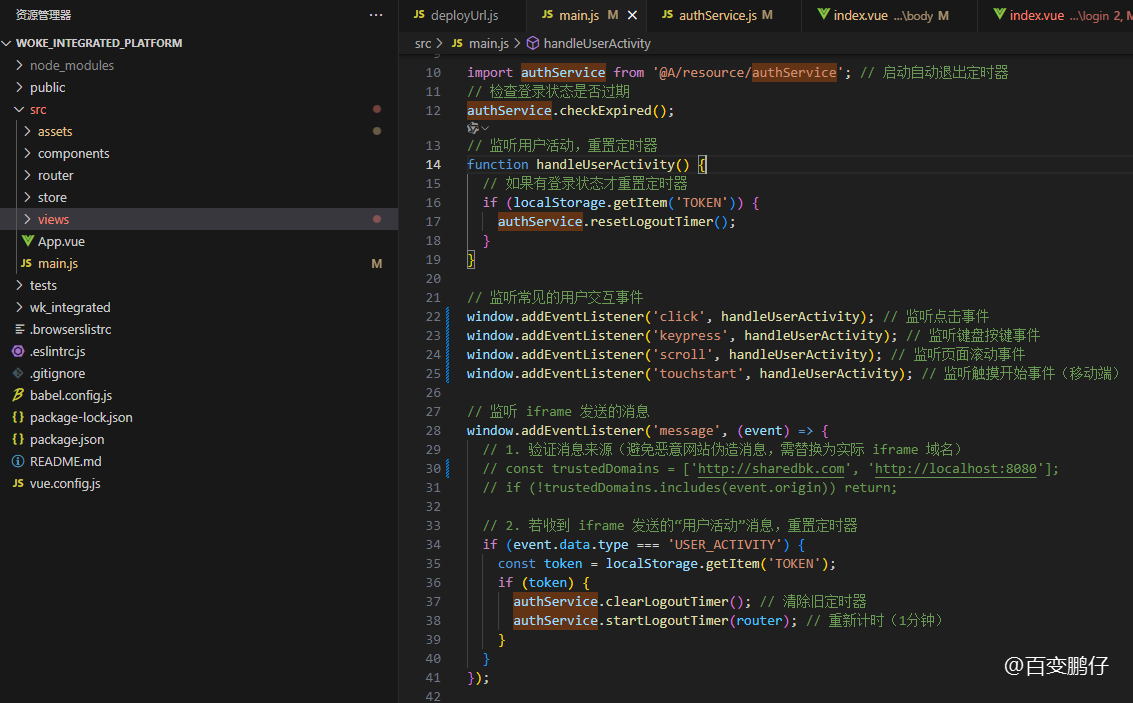1133x703 pixels.
Task: Click the src breadcrumb segment
Action: [423, 43]
